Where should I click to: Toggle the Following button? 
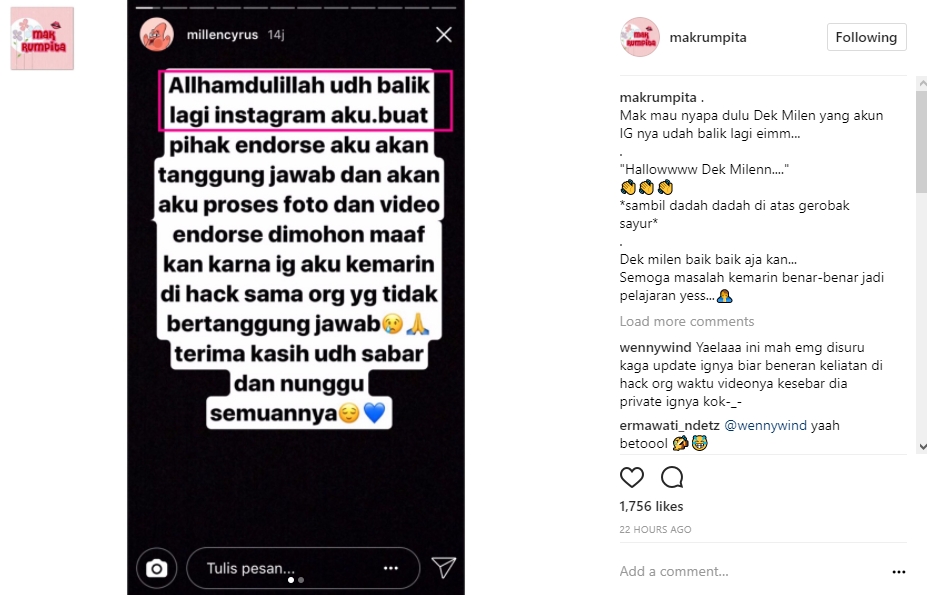point(866,37)
